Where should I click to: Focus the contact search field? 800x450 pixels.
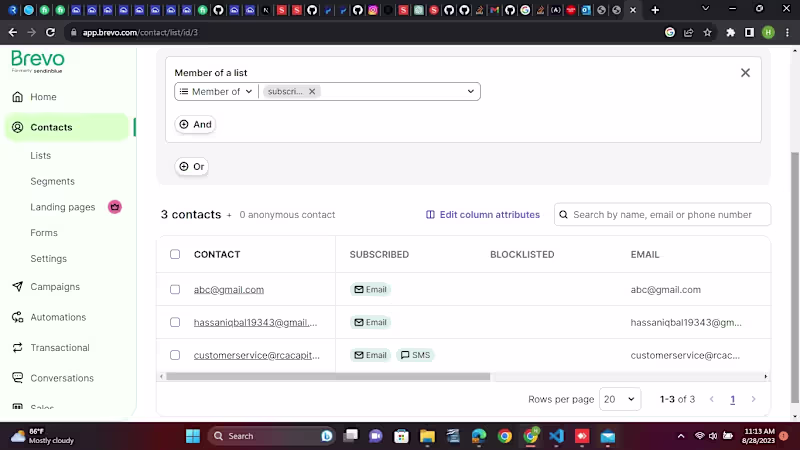(662, 215)
